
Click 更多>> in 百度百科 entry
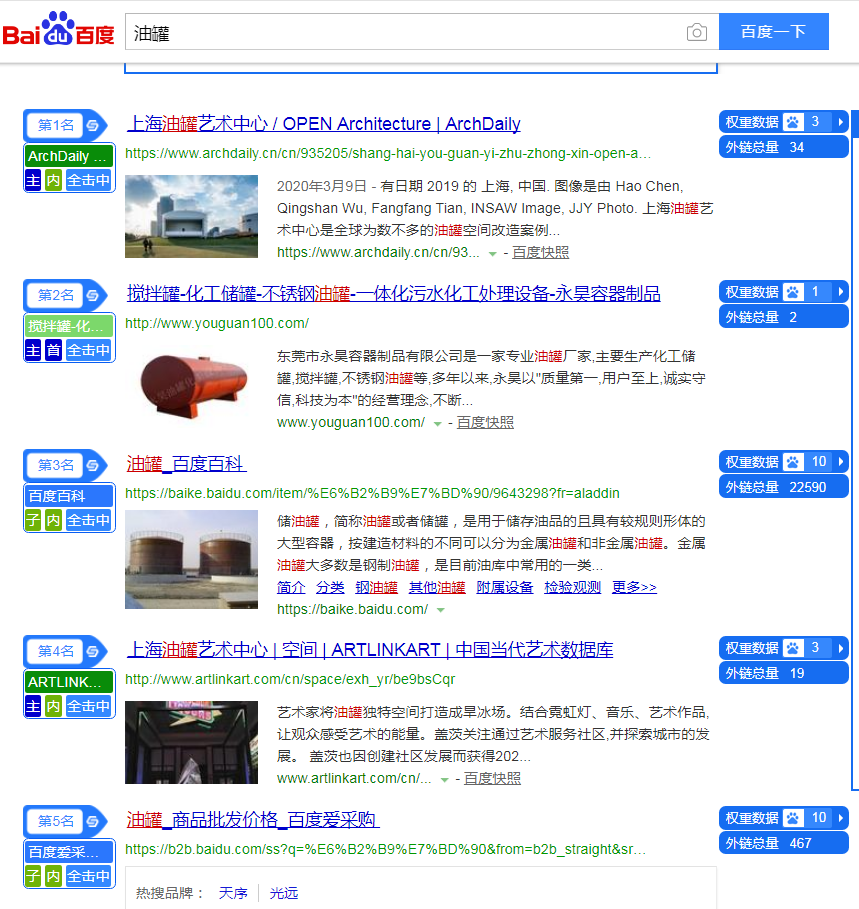coord(634,587)
